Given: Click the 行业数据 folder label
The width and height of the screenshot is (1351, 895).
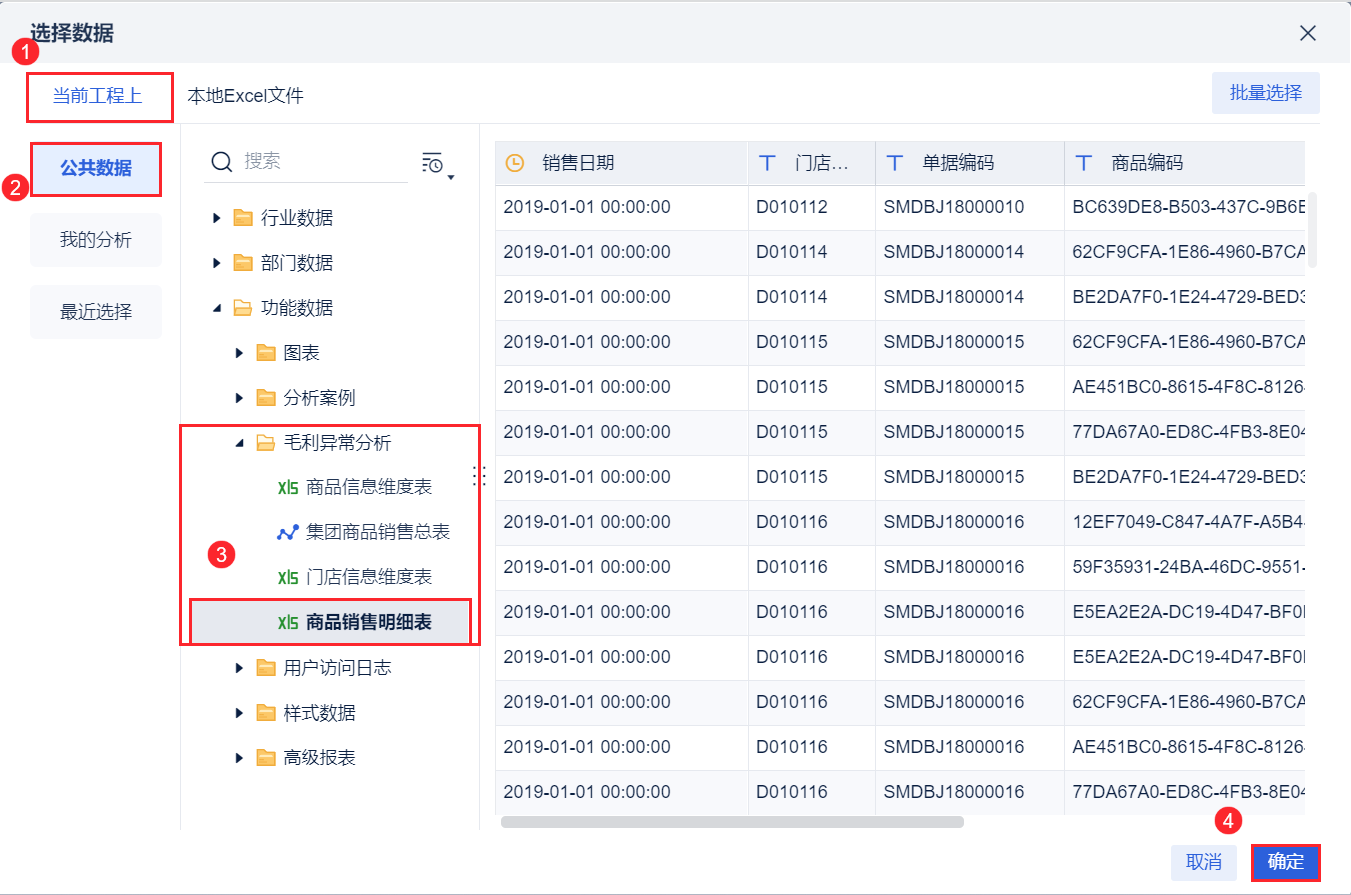Looking at the screenshot, I should (297, 218).
